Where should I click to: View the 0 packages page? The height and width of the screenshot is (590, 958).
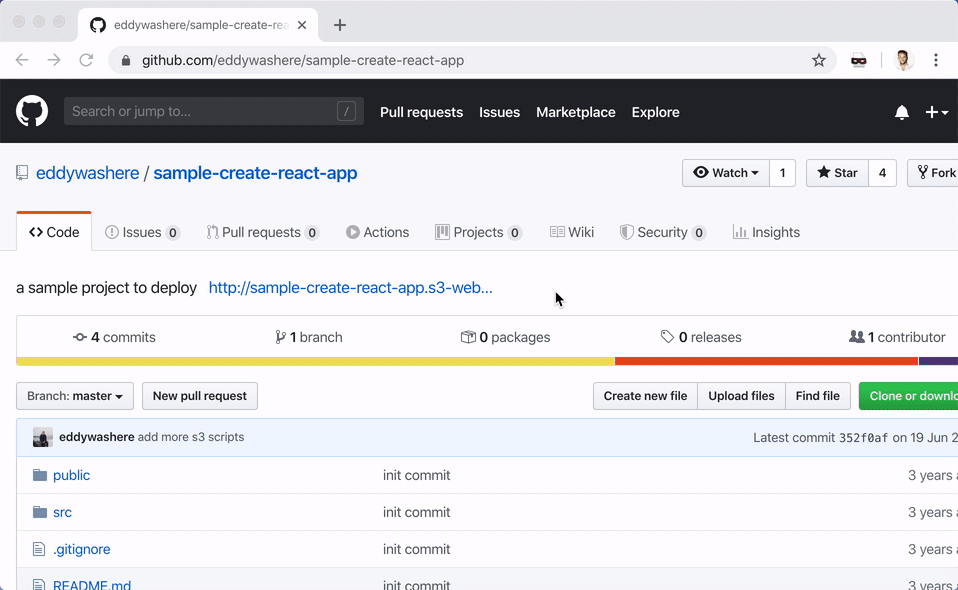pos(505,337)
